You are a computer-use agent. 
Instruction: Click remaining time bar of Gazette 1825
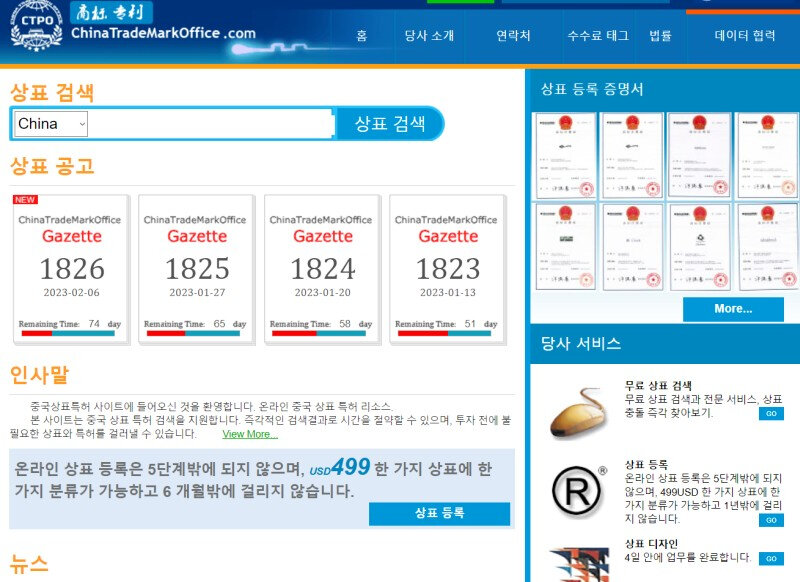click(x=193, y=334)
